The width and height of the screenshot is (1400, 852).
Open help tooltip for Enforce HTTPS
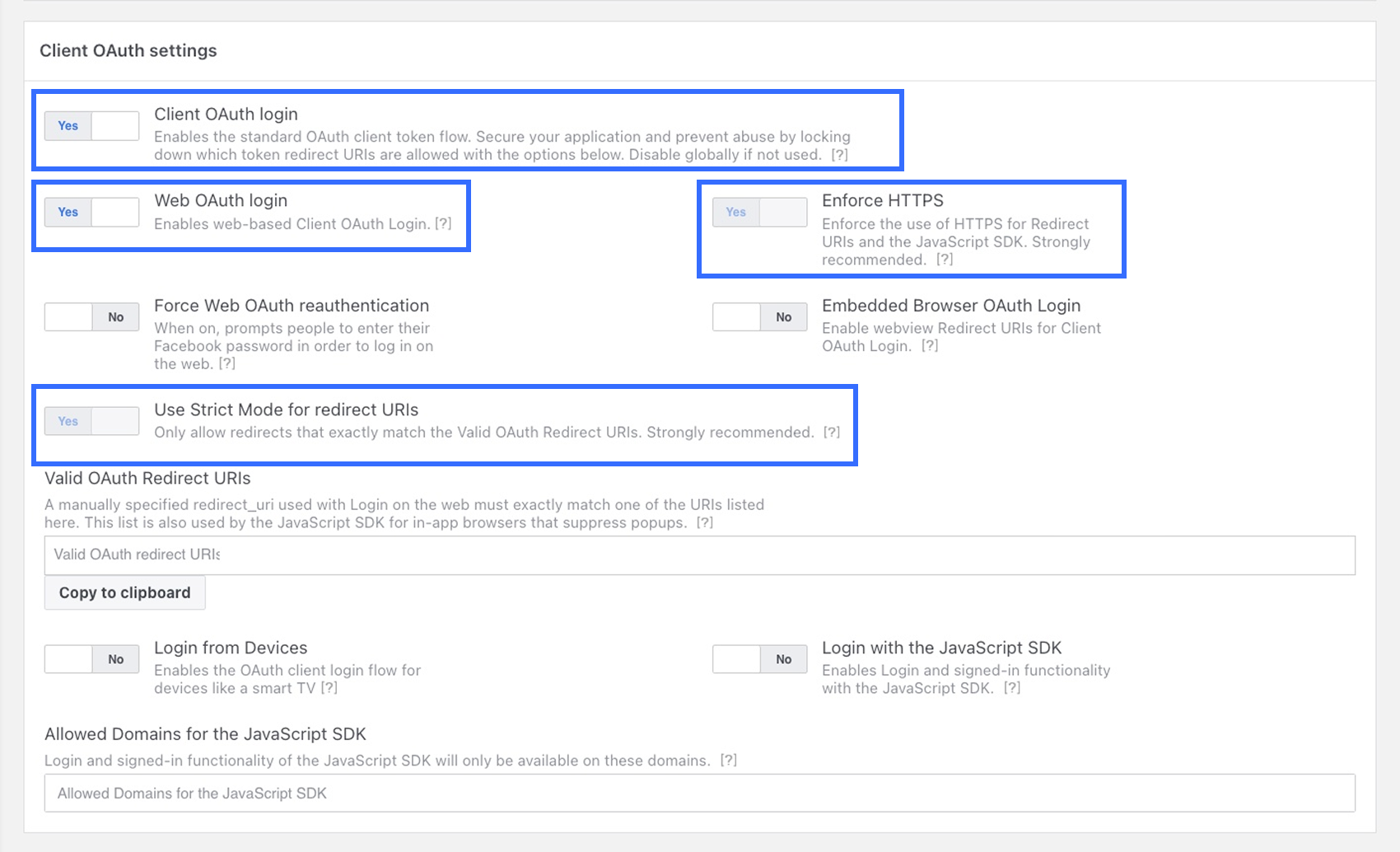point(945,260)
